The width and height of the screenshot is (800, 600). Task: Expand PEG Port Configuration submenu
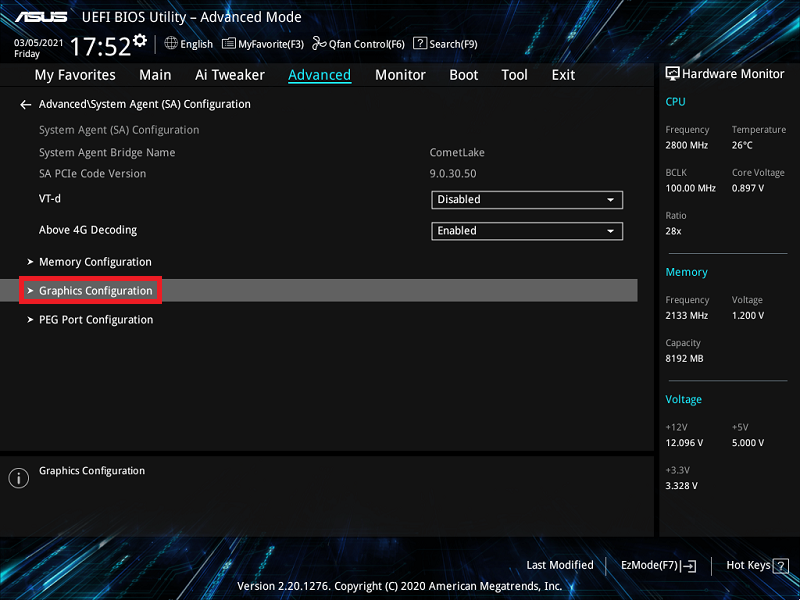point(95,320)
